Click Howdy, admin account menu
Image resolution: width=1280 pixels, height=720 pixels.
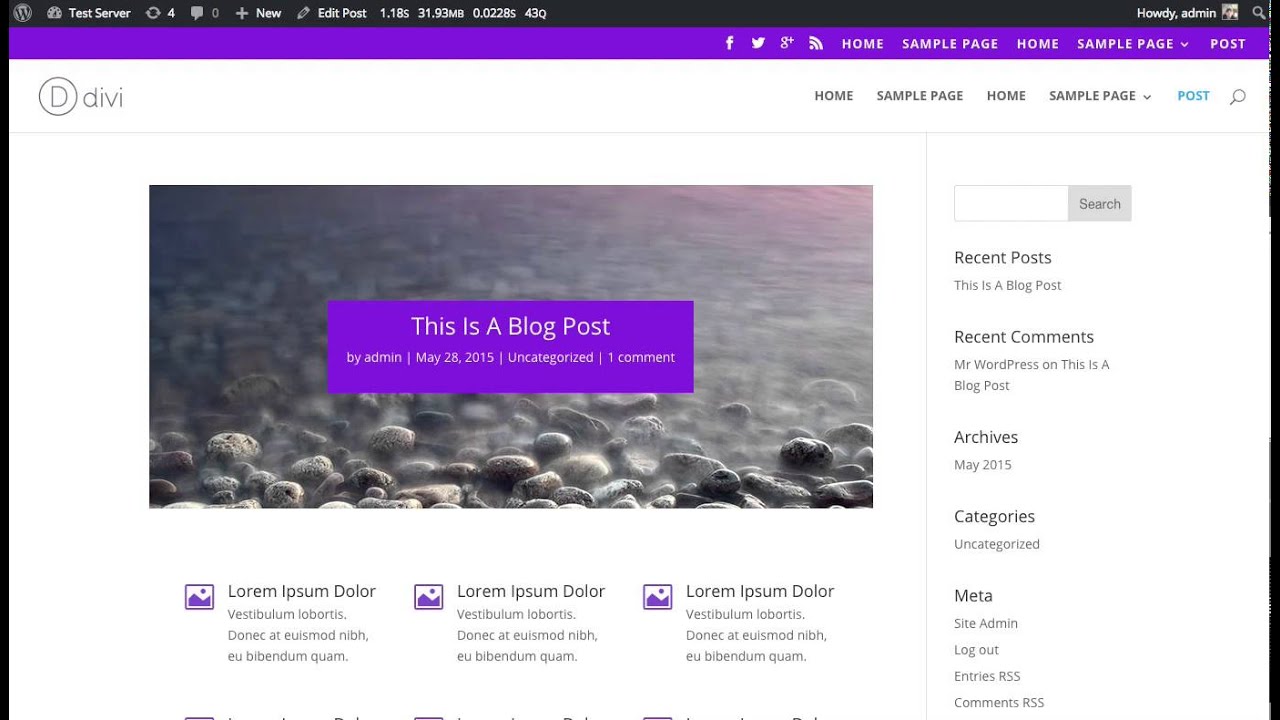click(1187, 13)
